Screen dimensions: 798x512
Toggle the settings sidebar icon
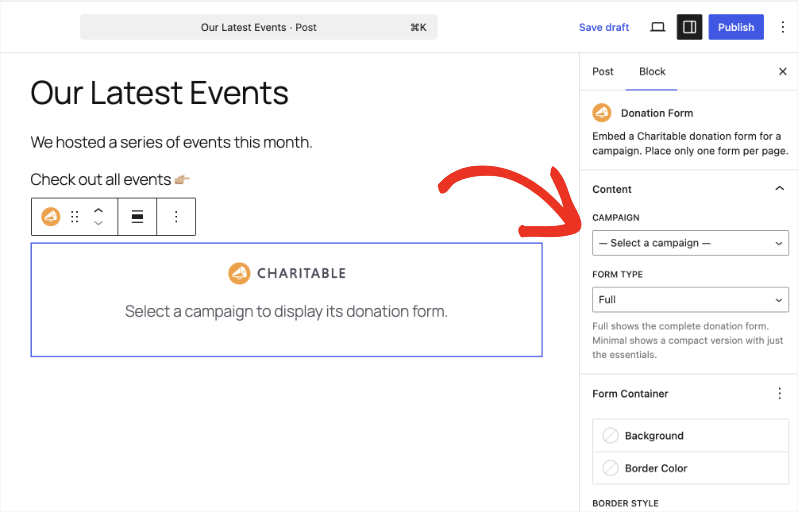689,27
